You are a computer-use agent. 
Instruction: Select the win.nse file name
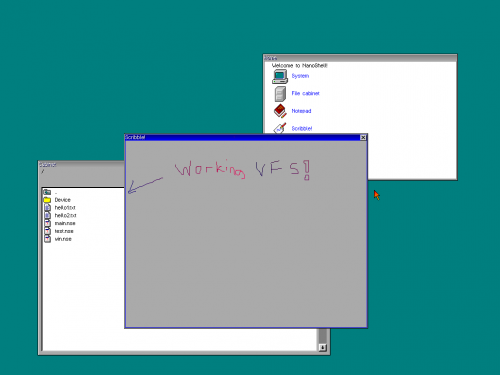click(x=63, y=239)
